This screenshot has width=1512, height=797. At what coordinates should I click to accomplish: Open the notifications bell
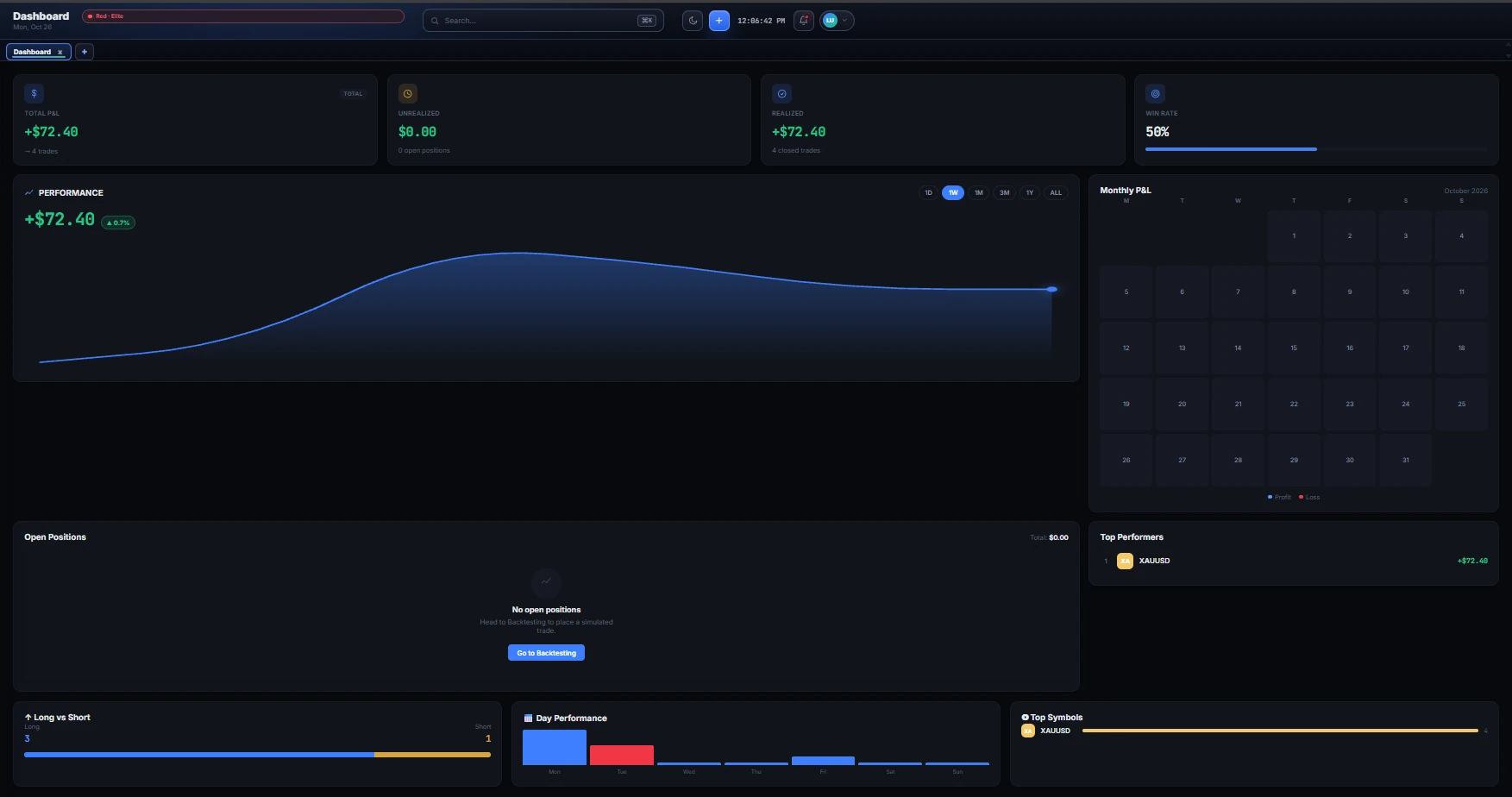tap(804, 21)
